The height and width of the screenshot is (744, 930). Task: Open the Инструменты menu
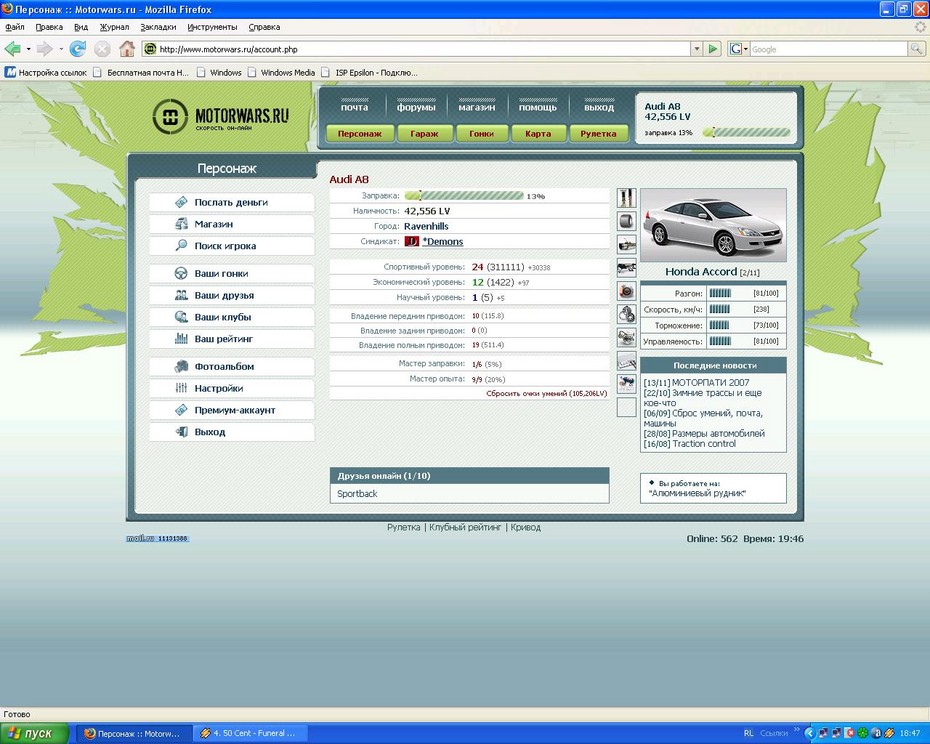coord(212,27)
